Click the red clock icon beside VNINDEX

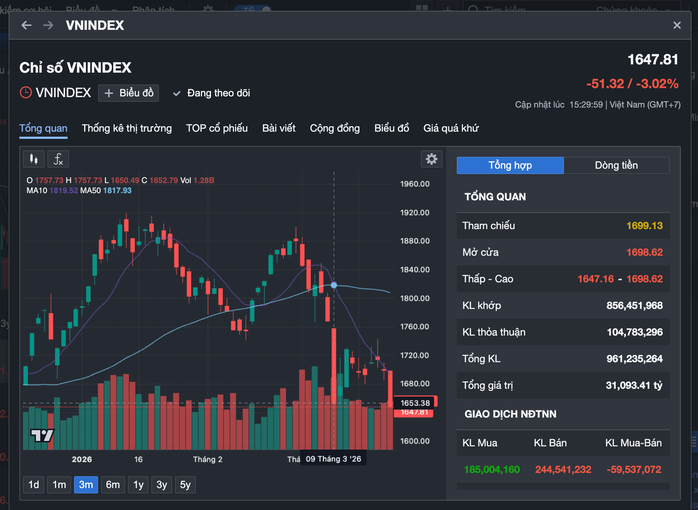(x=26, y=93)
